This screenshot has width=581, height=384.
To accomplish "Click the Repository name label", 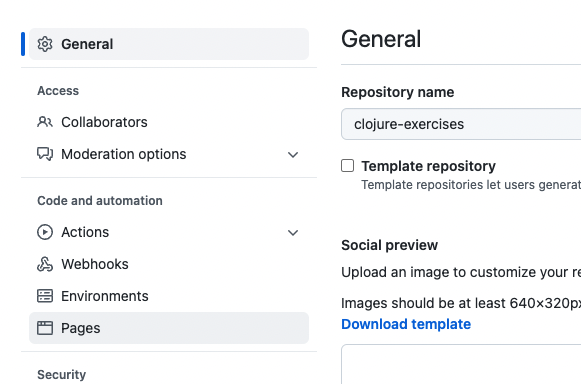I will pos(398,92).
